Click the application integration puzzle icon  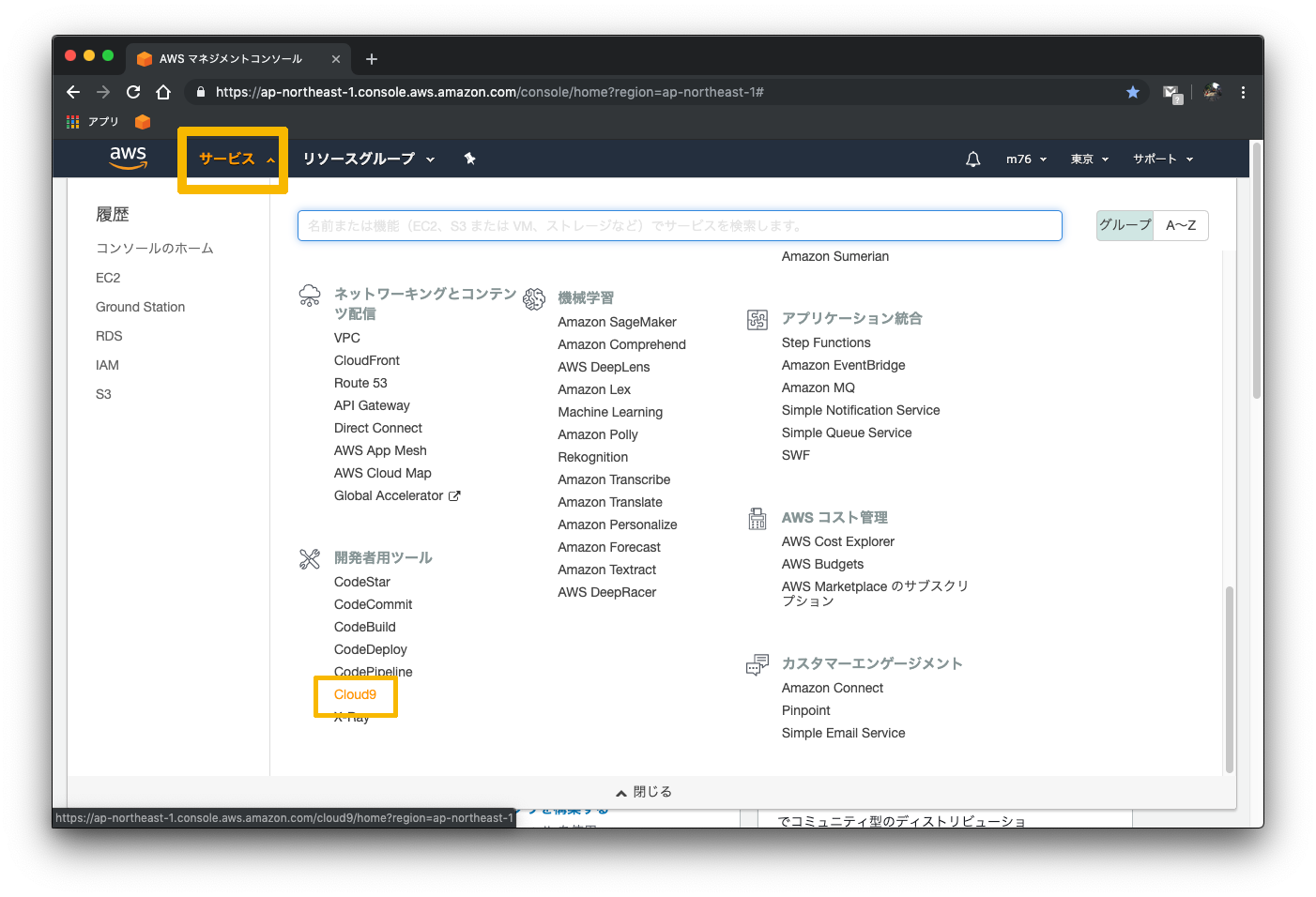757,320
